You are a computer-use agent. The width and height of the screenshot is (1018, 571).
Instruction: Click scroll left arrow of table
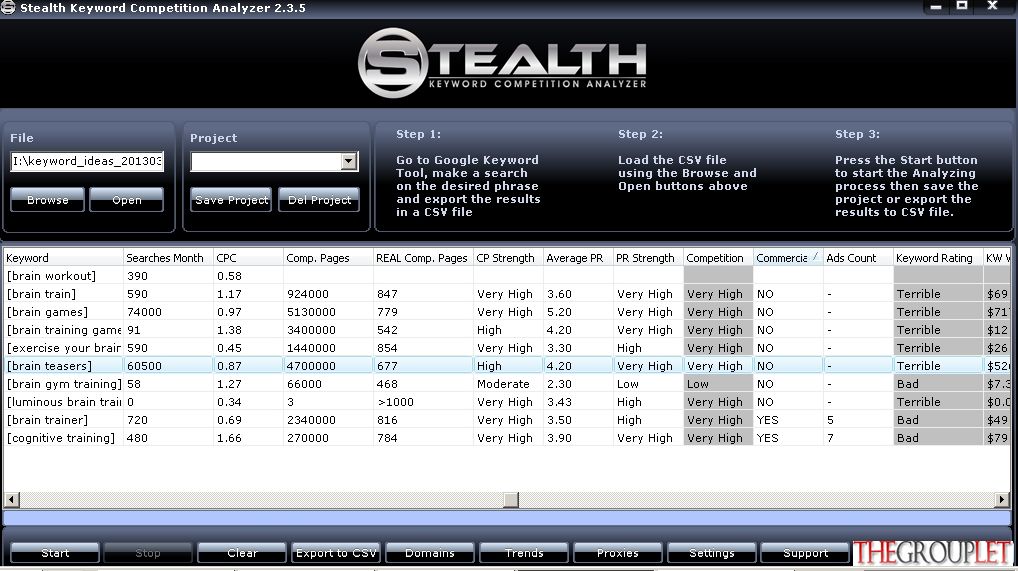click(12, 500)
